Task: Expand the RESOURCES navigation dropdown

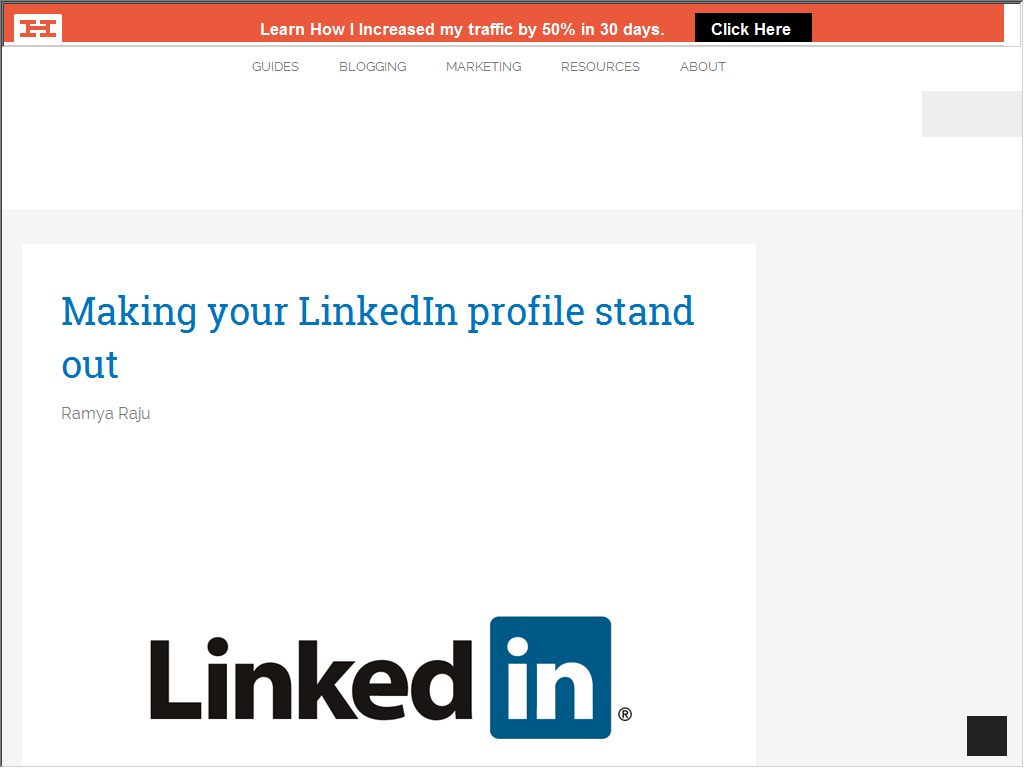Action: point(600,67)
